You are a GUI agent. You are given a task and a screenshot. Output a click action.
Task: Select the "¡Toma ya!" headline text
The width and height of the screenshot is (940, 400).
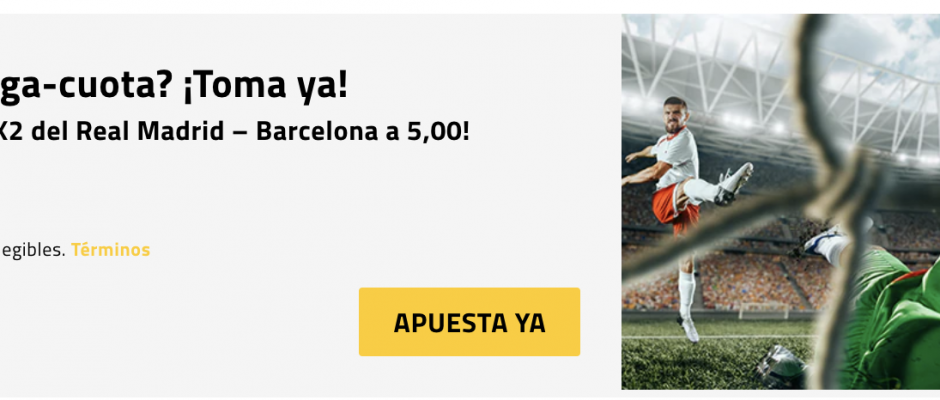(x=262, y=85)
